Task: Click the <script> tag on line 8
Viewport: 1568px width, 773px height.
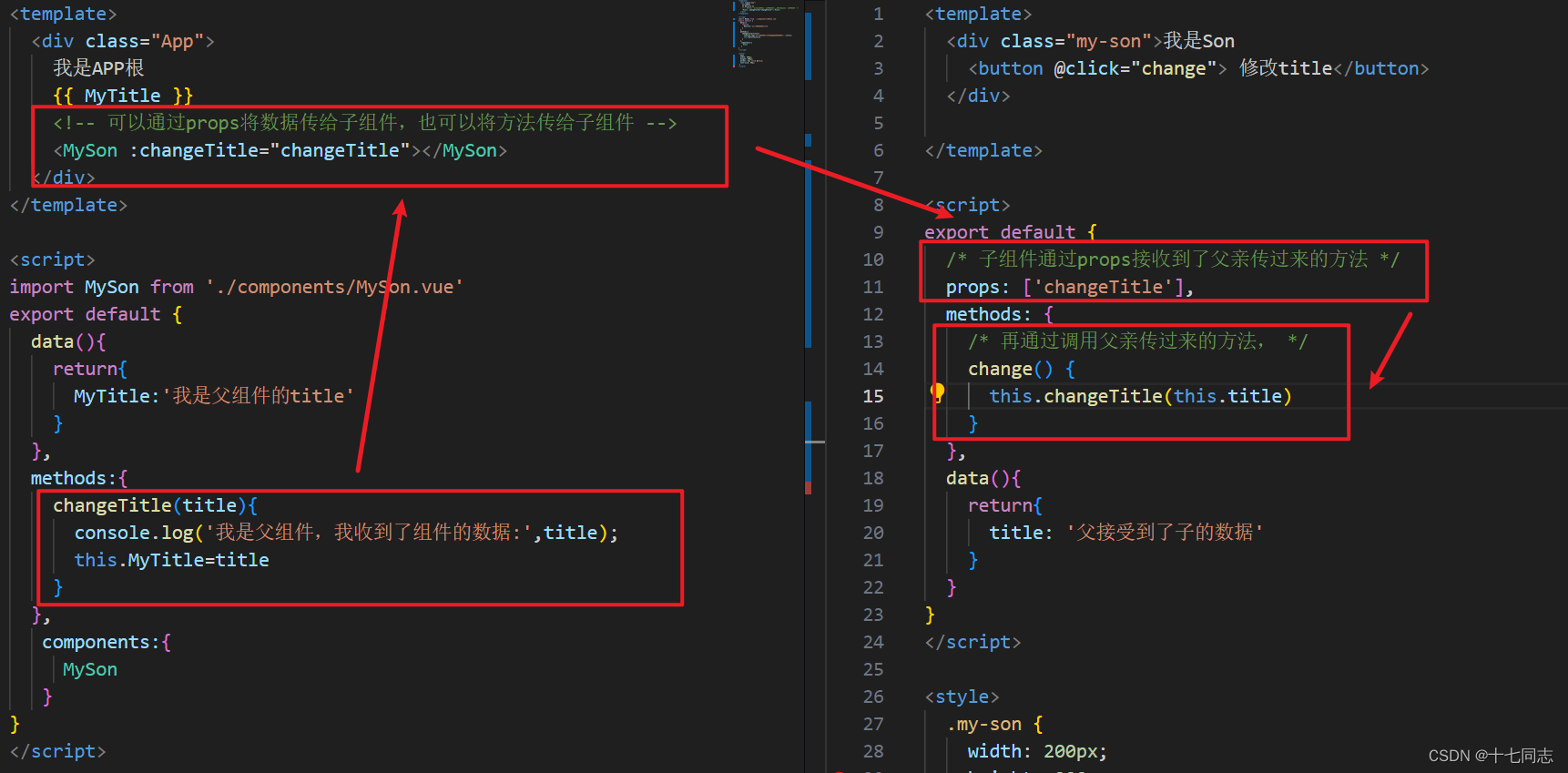Action: coord(967,205)
